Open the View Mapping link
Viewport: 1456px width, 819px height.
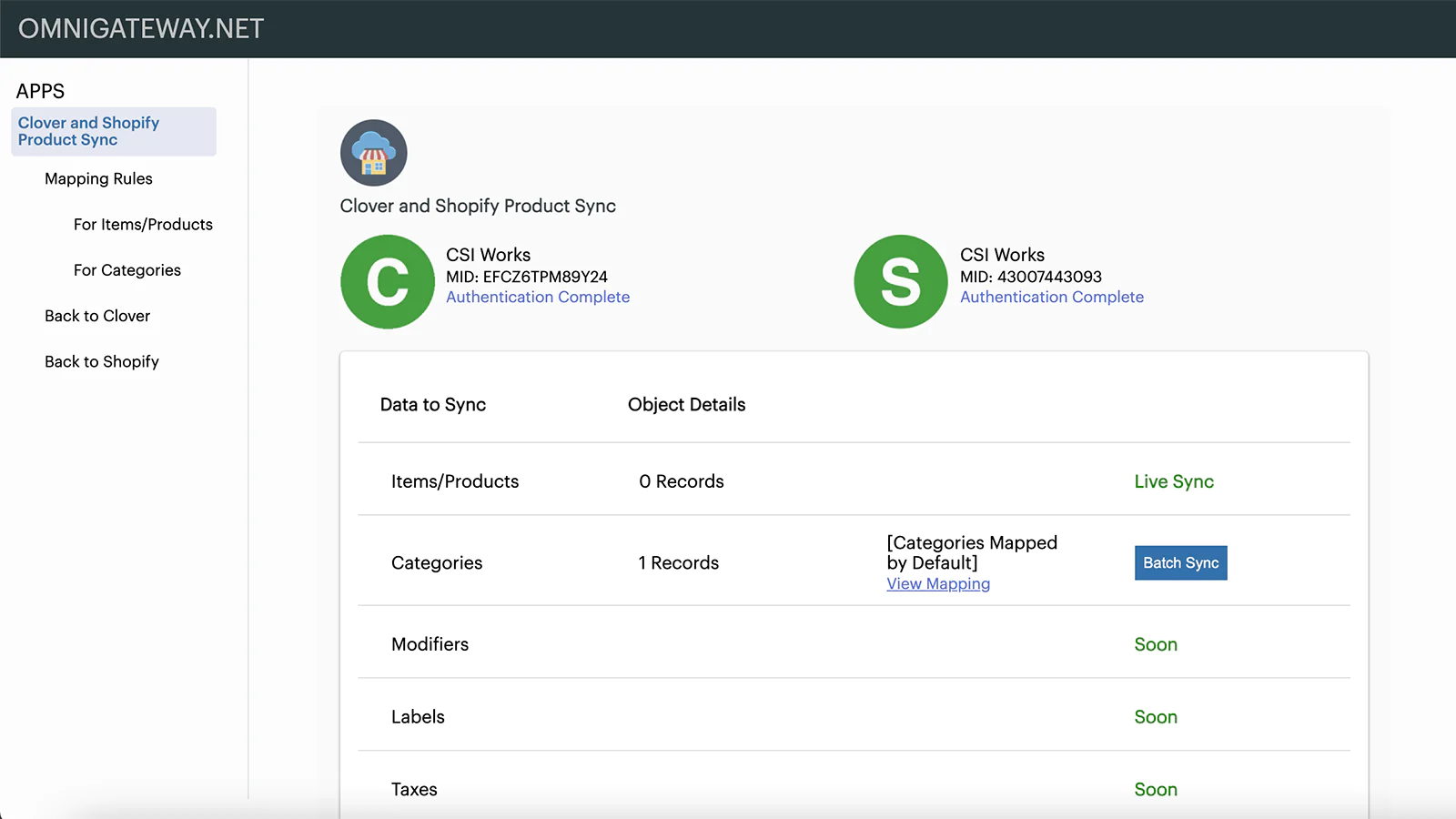click(938, 584)
